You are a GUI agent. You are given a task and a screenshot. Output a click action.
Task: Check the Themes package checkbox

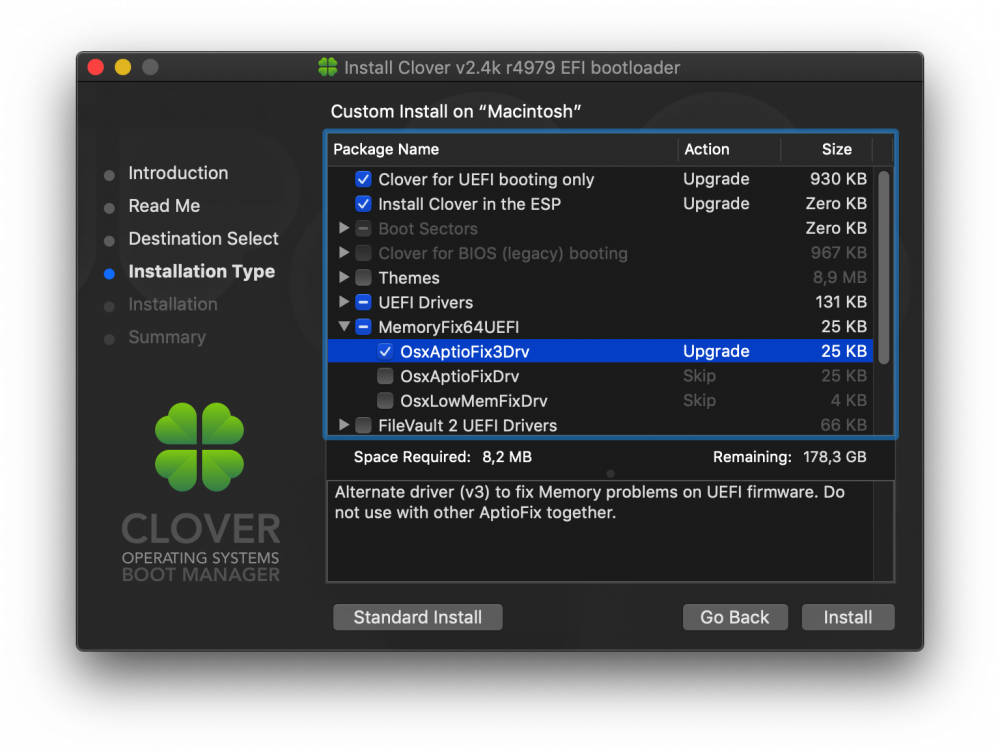[x=363, y=277]
